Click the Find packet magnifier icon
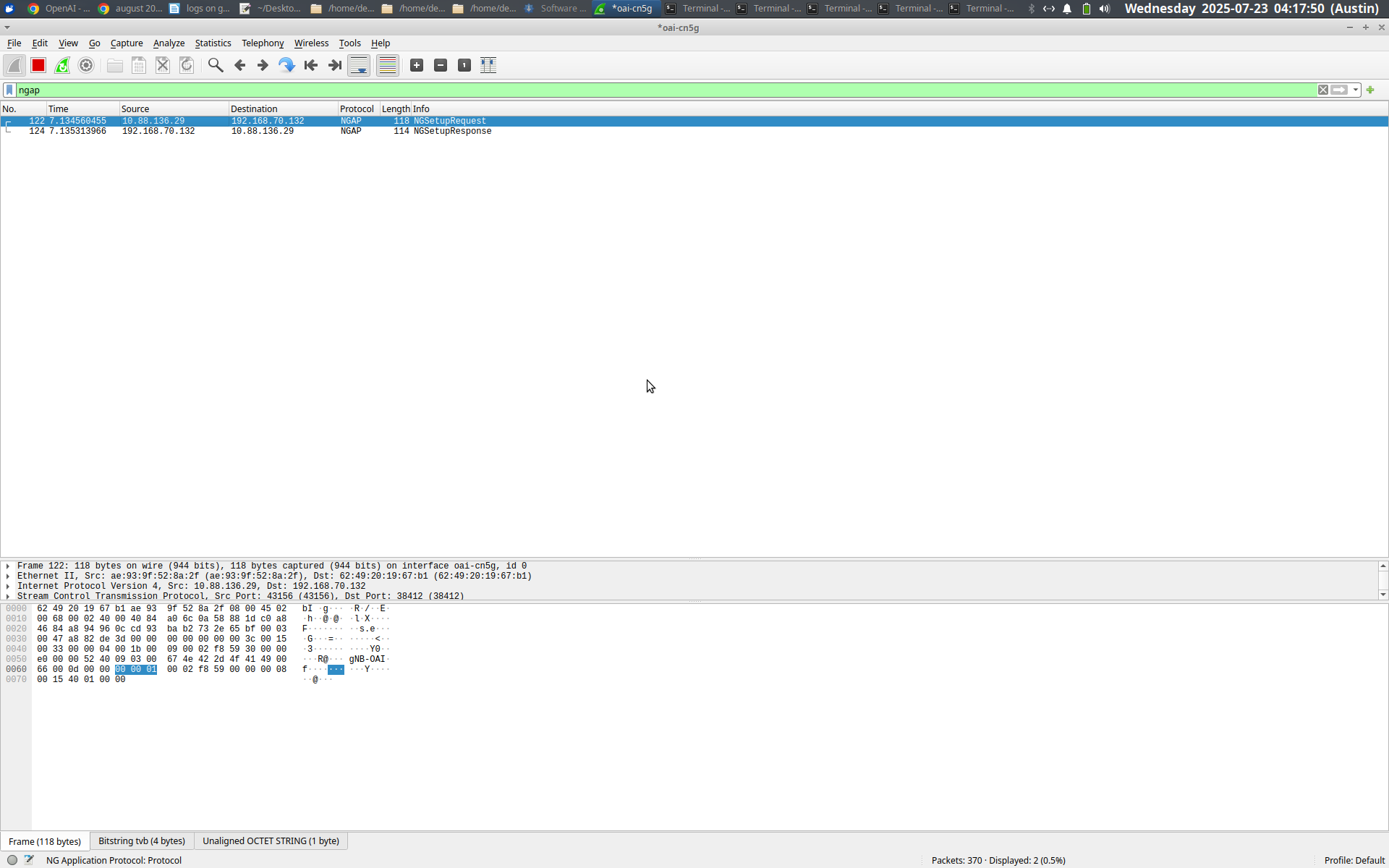This screenshot has height=868, width=1389. pyautogui.click(x=215, y=65)
